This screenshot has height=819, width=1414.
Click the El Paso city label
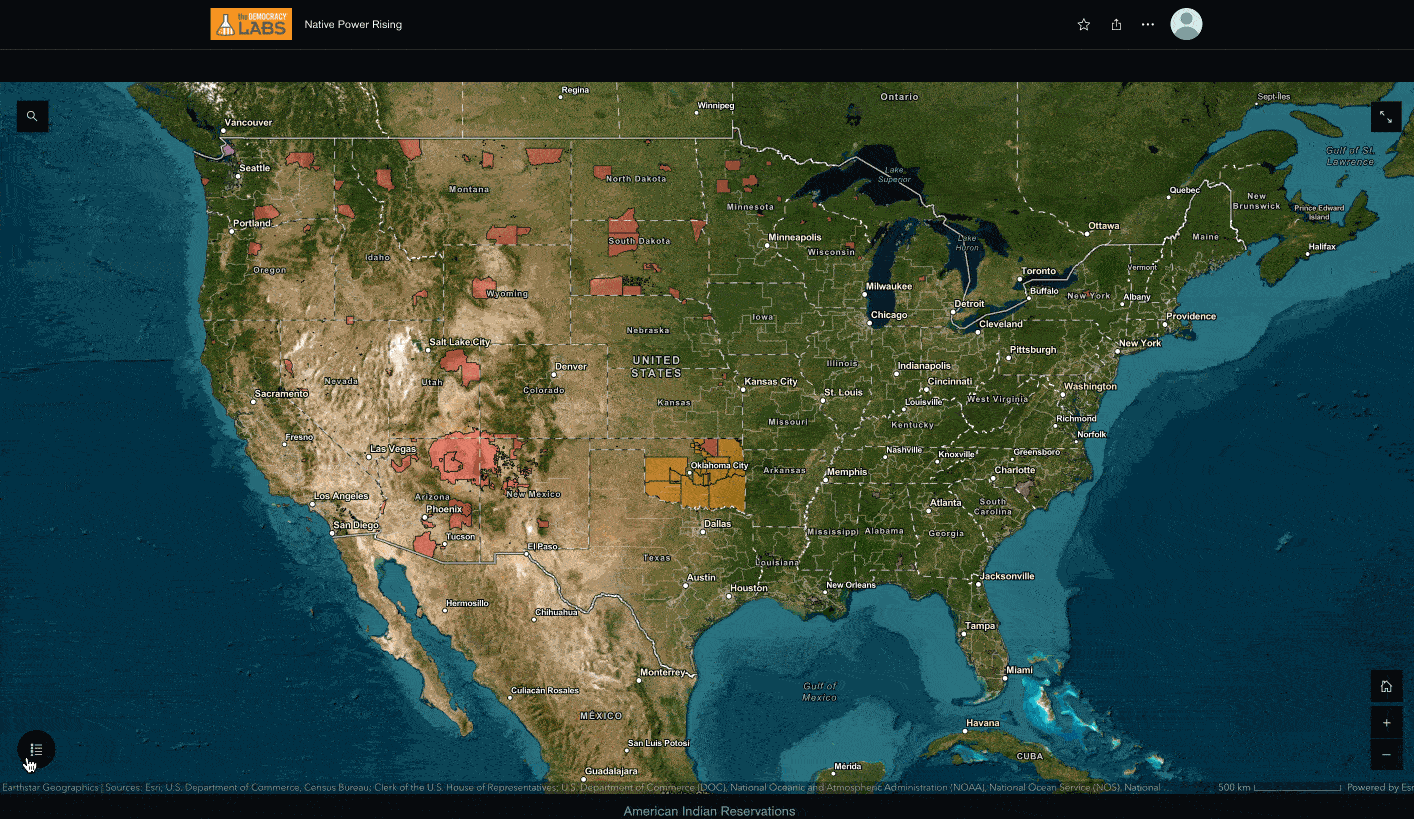click(544, 546)
